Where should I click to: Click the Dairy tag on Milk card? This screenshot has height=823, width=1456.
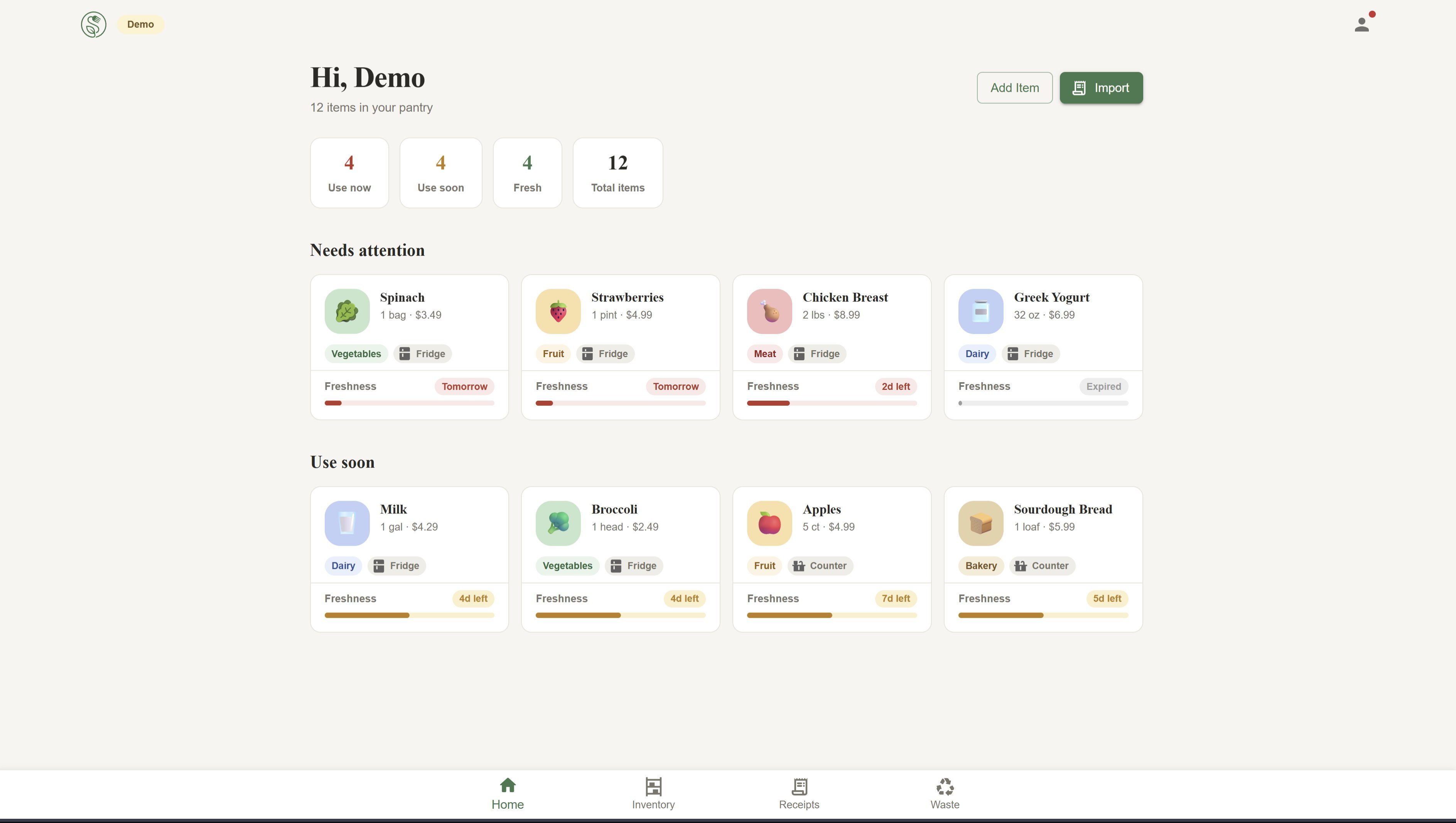pyautogui.click(x=343, y=566)
